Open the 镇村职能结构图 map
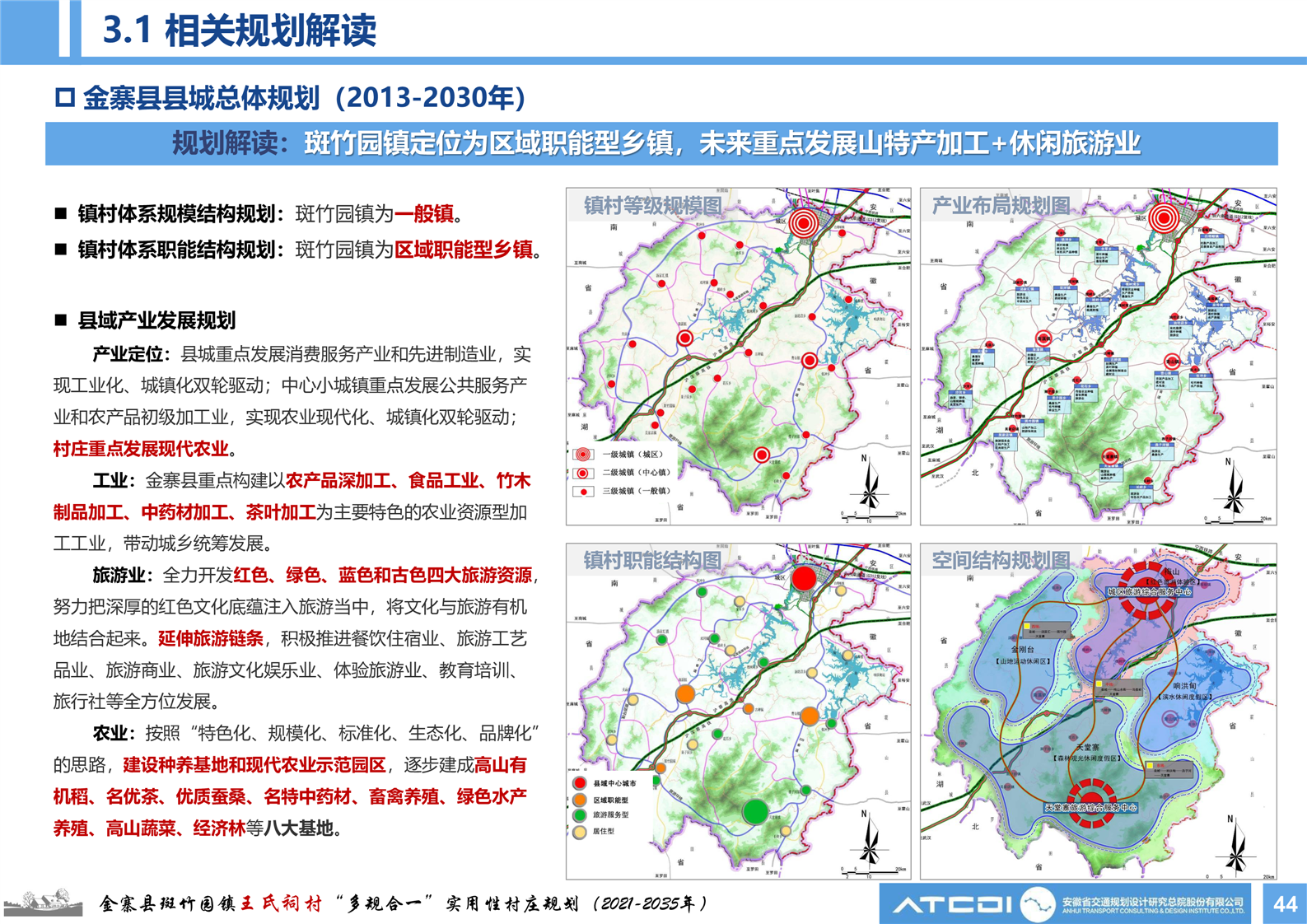Screen dimensions: 1307x924 (x=738, y=711)
